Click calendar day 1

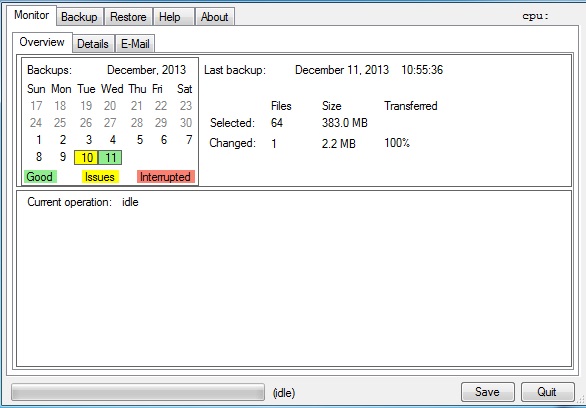tap(38, 140)
